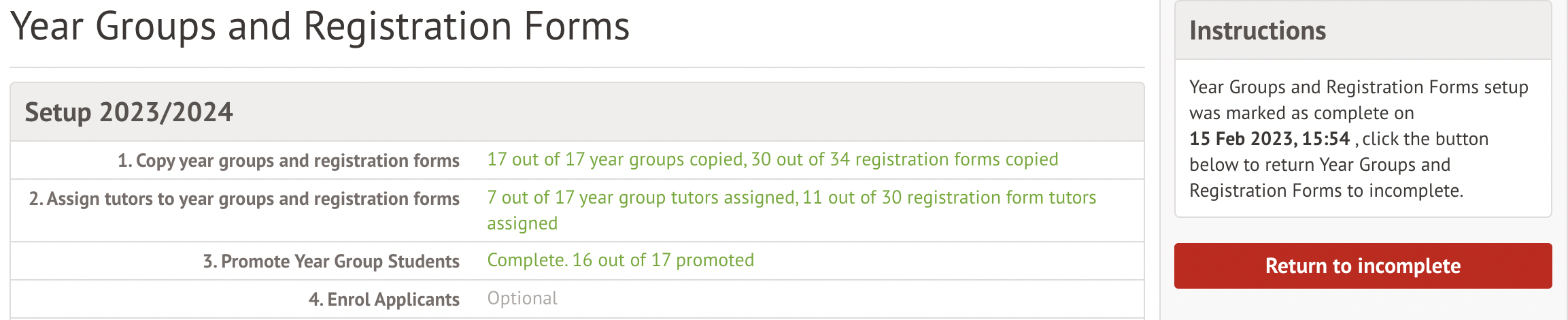1568x320 pixels.
Task: Select step 3 'Promote Year Group Students' label
Action: pyautogui.click(x=331, y=261)
